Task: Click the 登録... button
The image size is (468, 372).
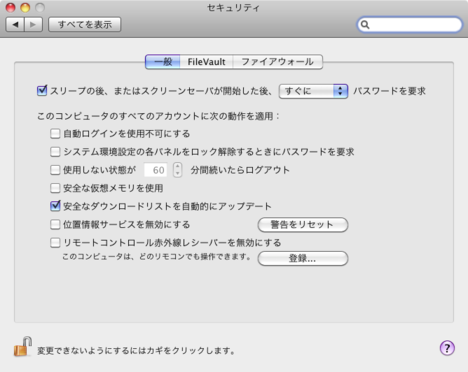Action: click(x=303, y=258)
